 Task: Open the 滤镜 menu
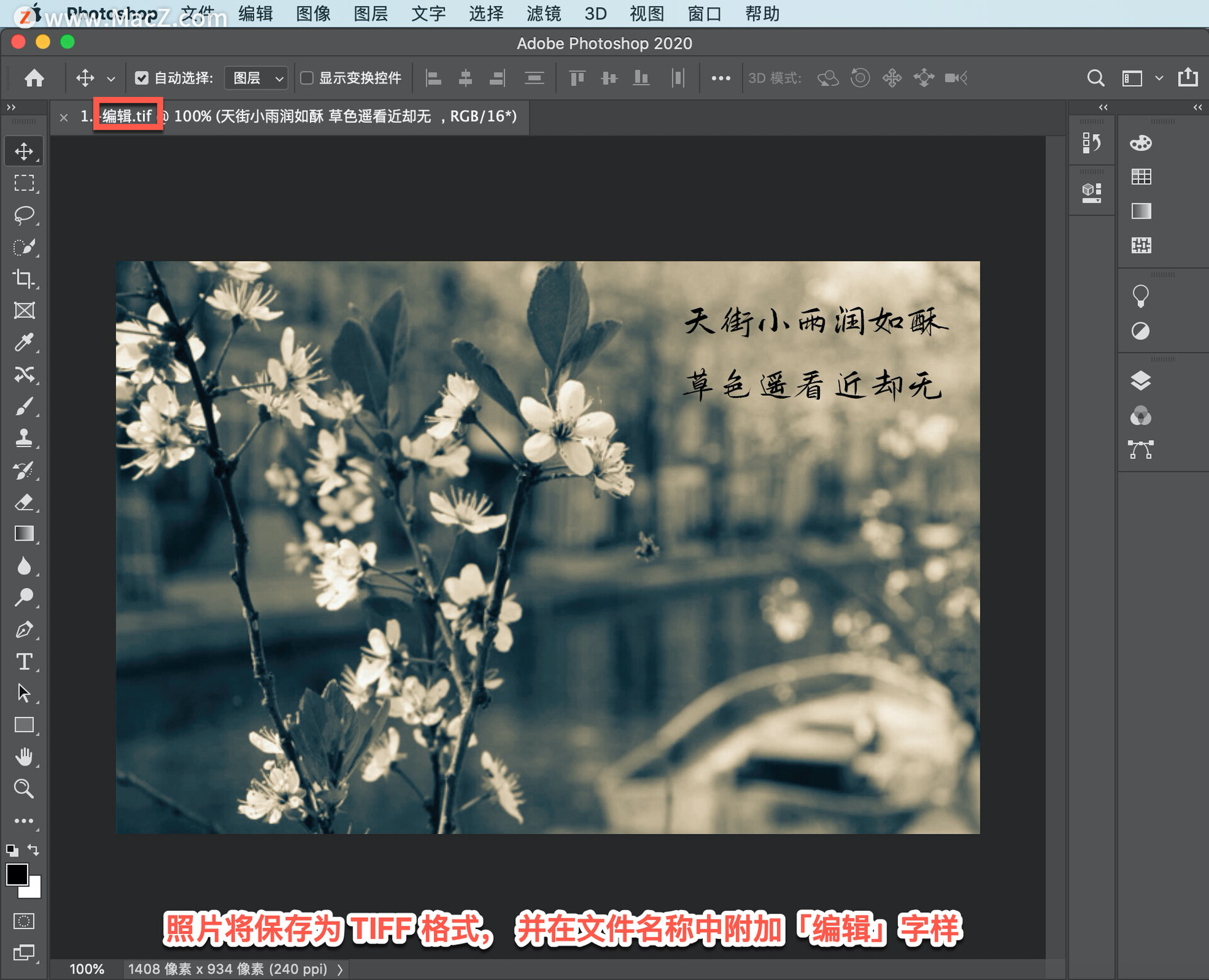click(x=543, y=13)
